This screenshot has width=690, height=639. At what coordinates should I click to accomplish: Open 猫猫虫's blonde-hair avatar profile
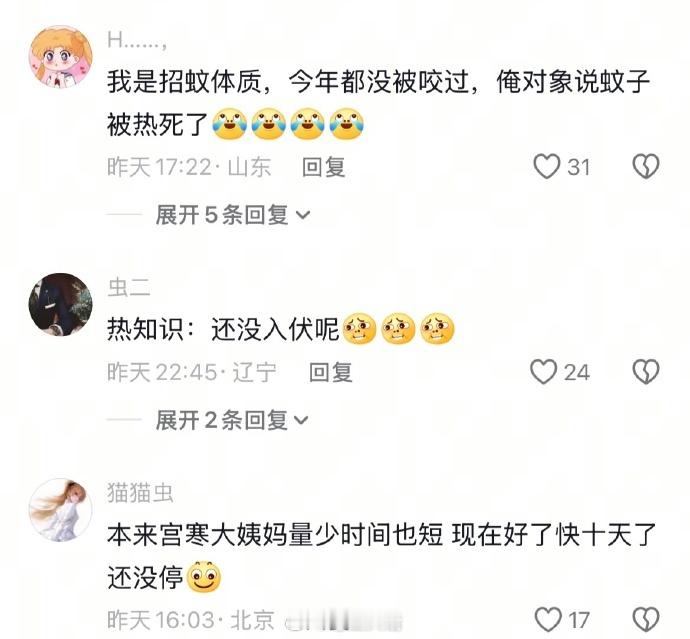point(61,510)
